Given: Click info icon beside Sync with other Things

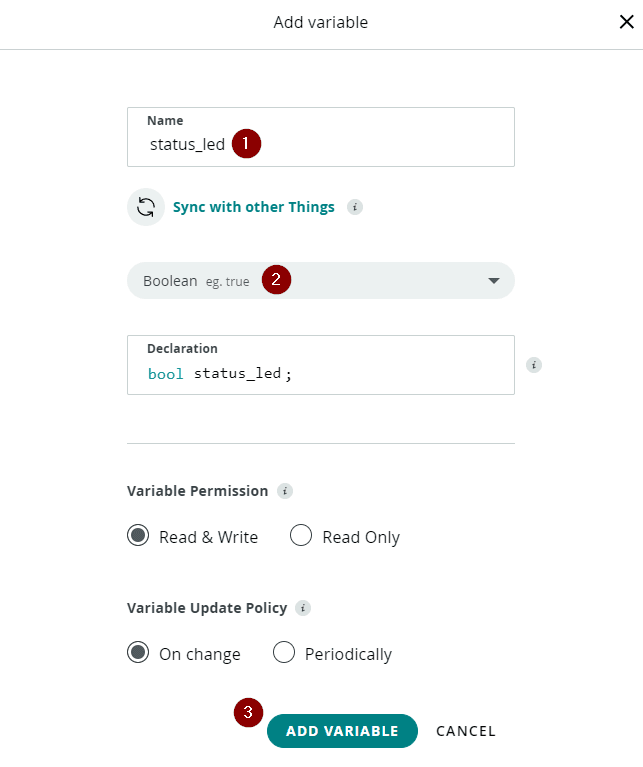Looking at the screenshot, I should (354, 207).
